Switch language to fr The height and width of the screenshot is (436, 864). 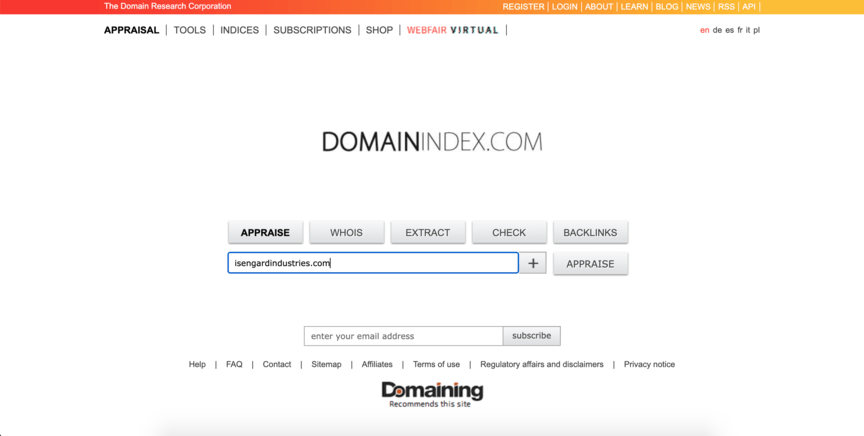(740, 30)
